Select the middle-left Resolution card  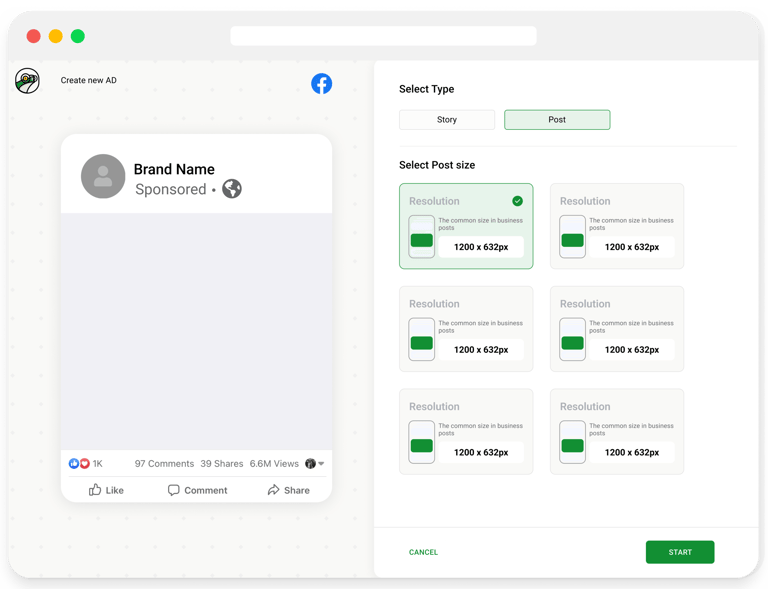click(x=466, y=329)
